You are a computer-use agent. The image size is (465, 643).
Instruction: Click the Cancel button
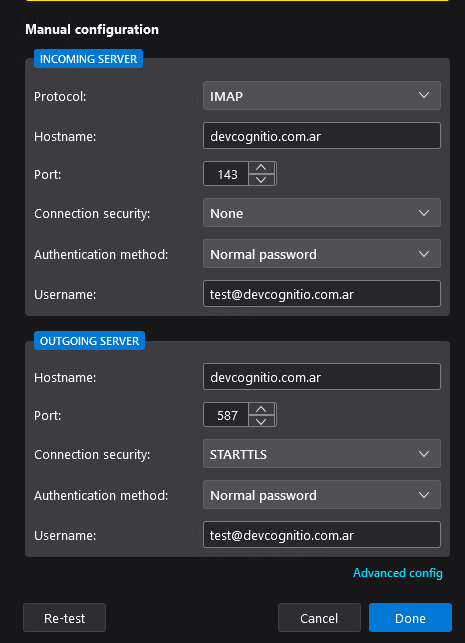[319, 618]
